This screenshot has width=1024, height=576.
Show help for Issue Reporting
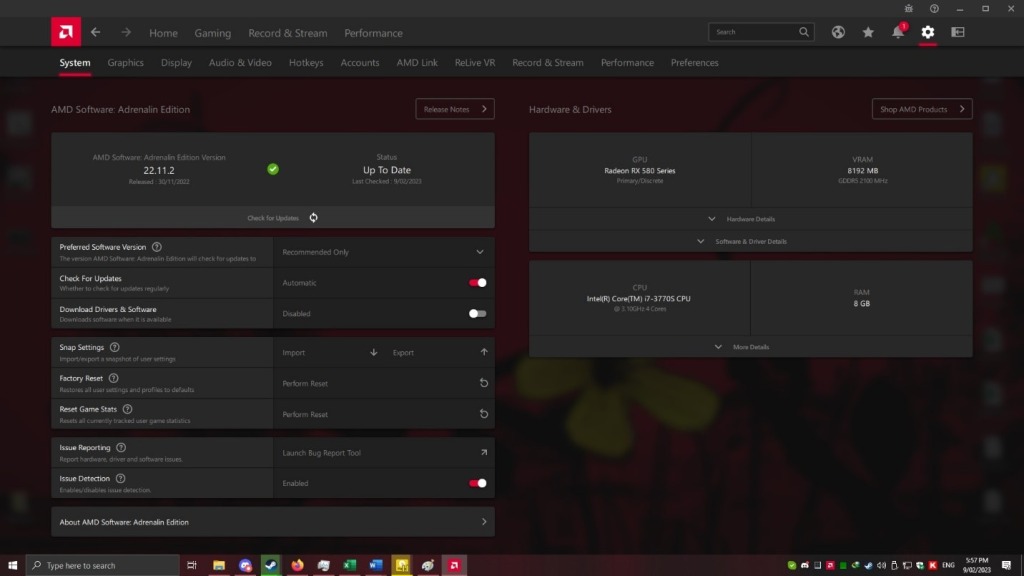click(121, 447)
